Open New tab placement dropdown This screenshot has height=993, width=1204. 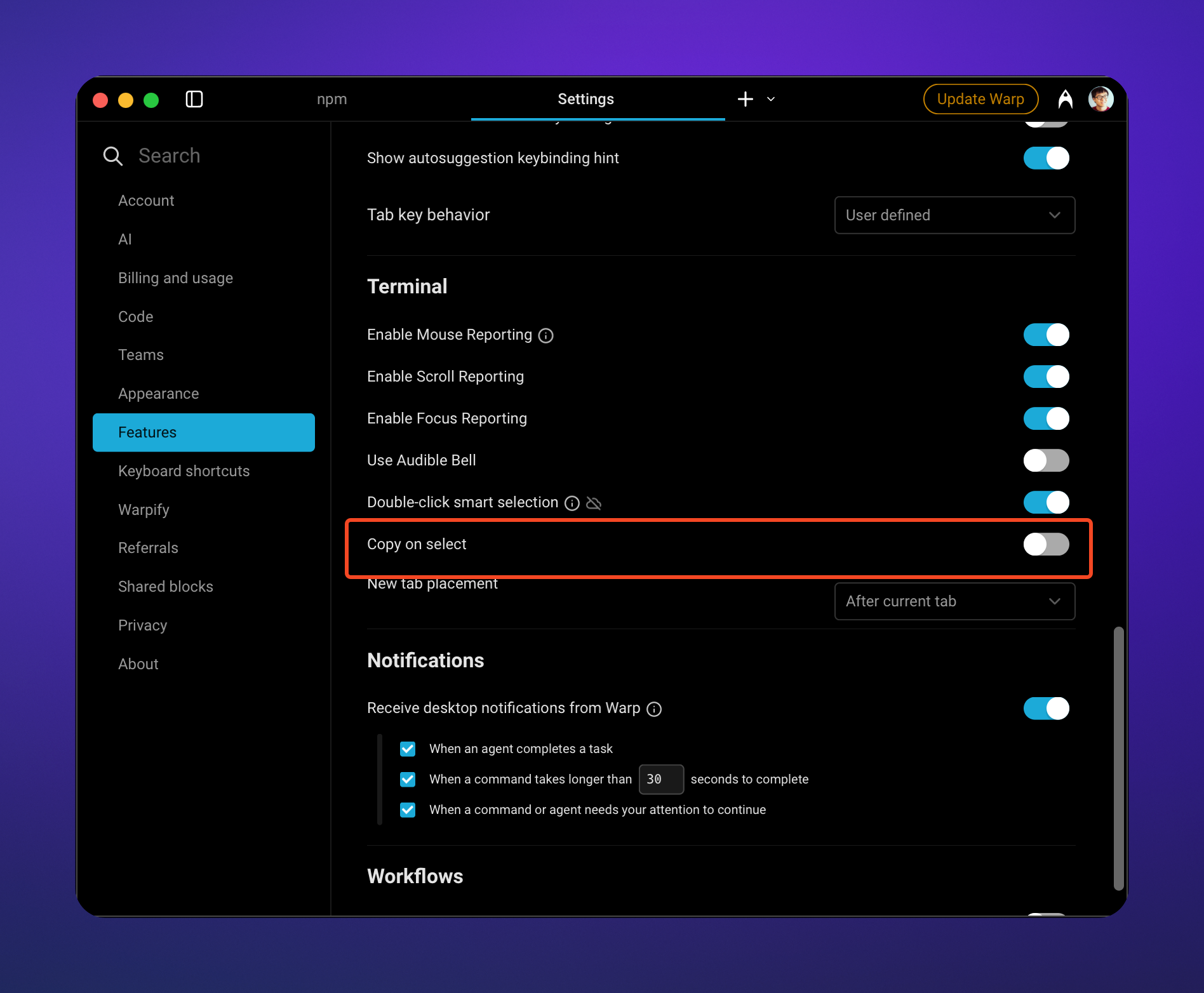pyautogui.click(x=954, y=601)
